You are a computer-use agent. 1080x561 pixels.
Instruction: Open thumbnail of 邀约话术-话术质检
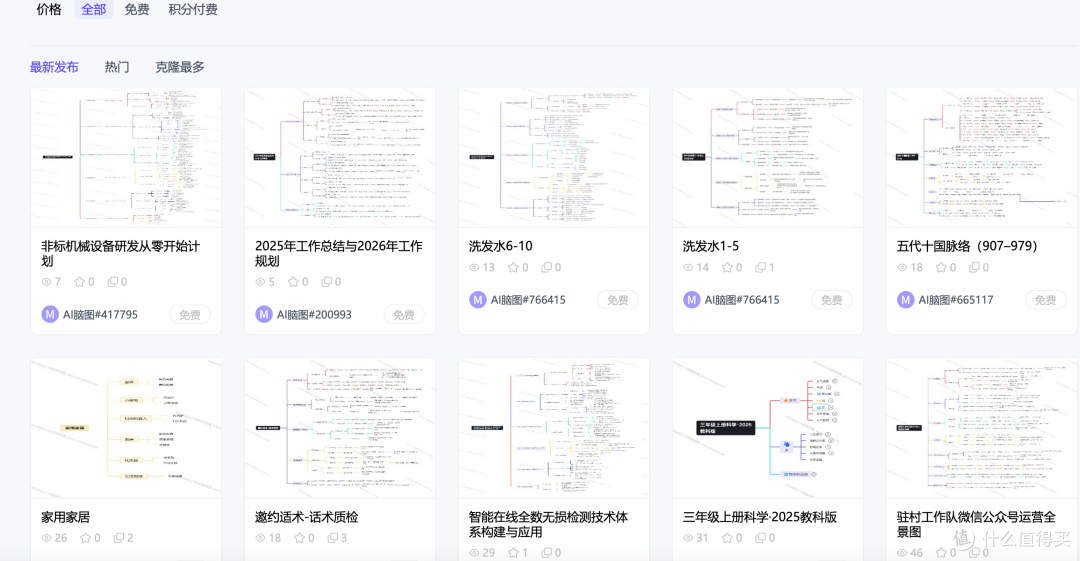pyautogui.click(x=340, y=428)
